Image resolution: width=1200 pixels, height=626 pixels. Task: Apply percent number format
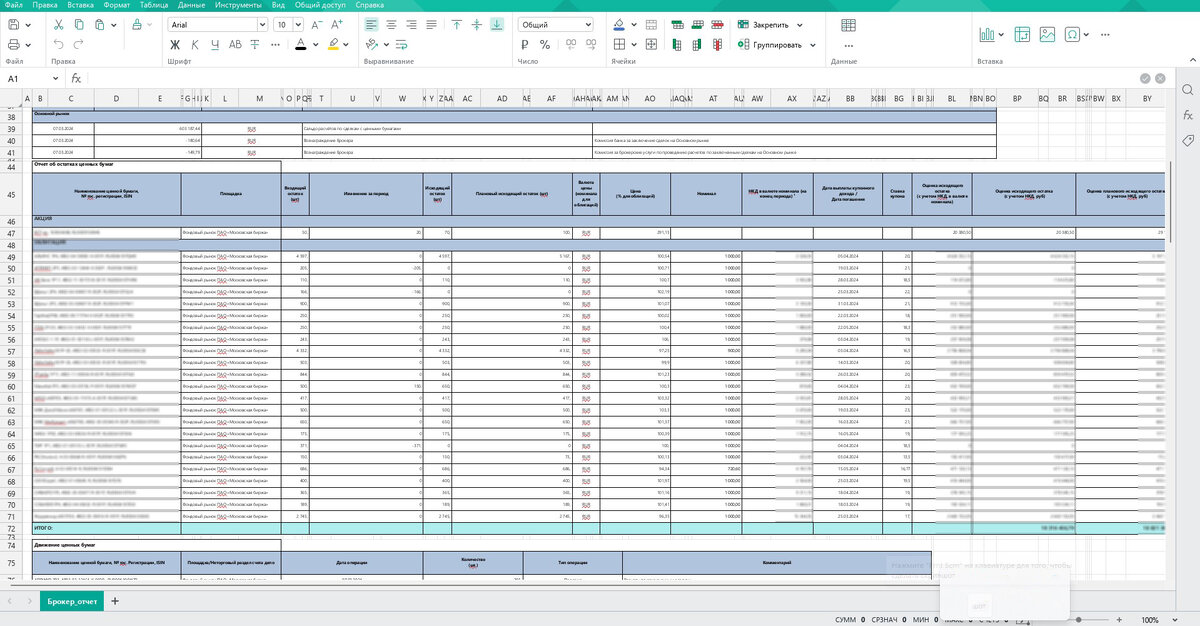click(545, 44)
